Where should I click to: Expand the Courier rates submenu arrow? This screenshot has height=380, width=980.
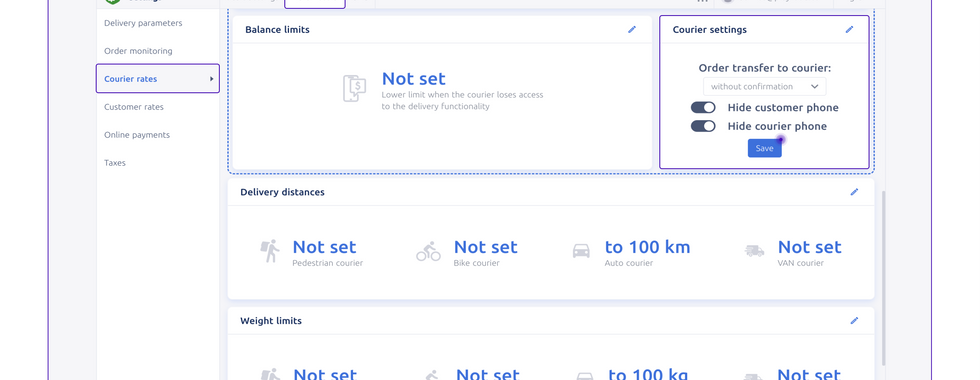(212, 79)
